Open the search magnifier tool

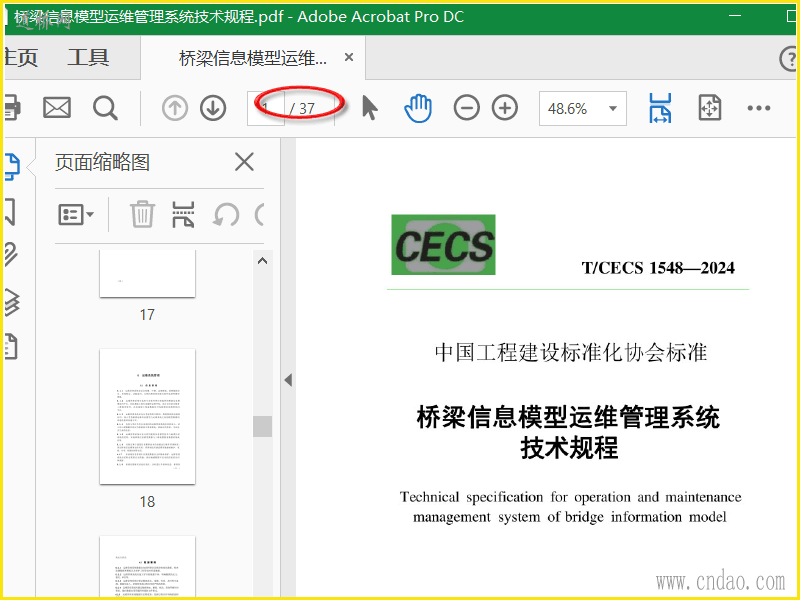coord(105,108)
